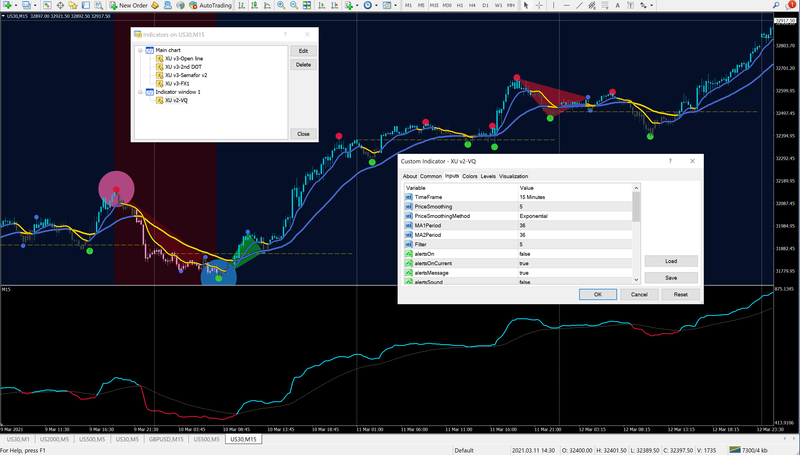Toggle the AutoTrading button

pyautogui.click(x=212, y=6)
